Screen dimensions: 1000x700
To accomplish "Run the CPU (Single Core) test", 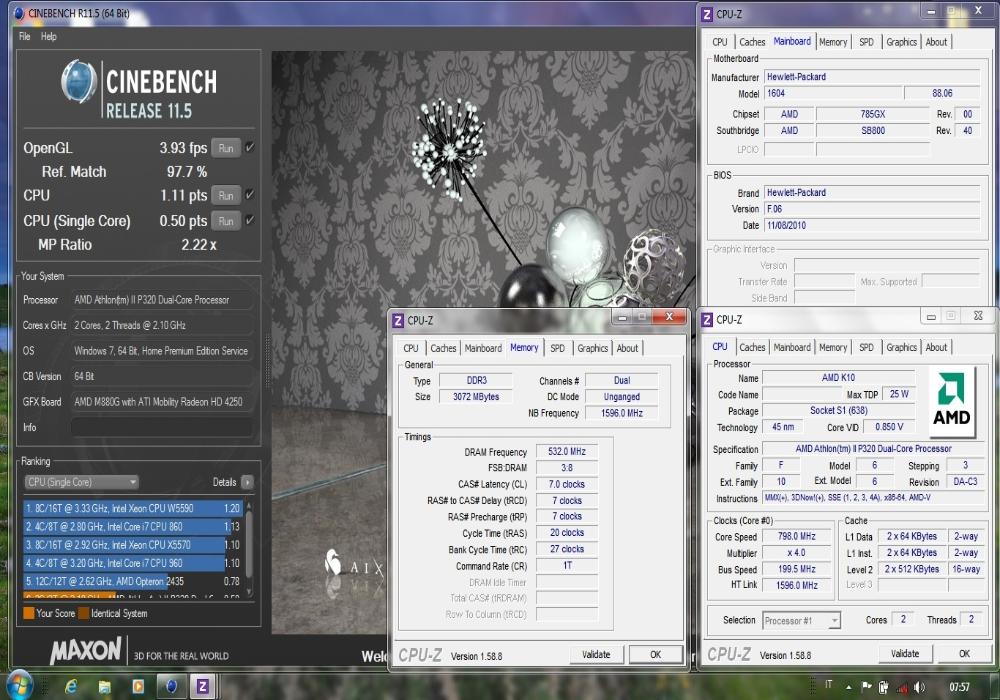I will pos(226,221).
